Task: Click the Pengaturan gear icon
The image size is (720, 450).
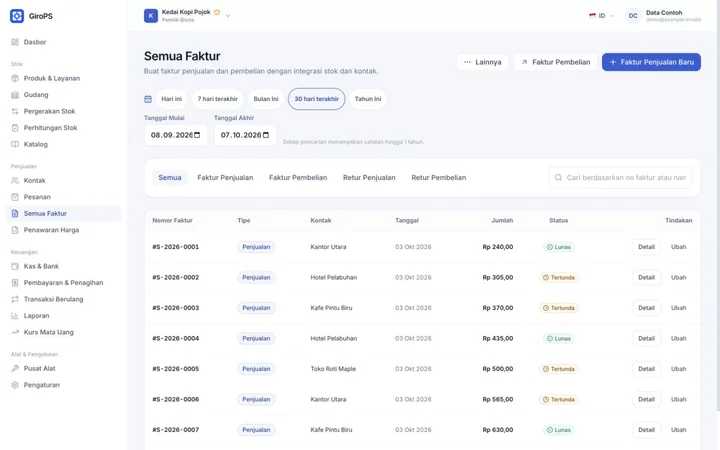Action: point(15,385)
